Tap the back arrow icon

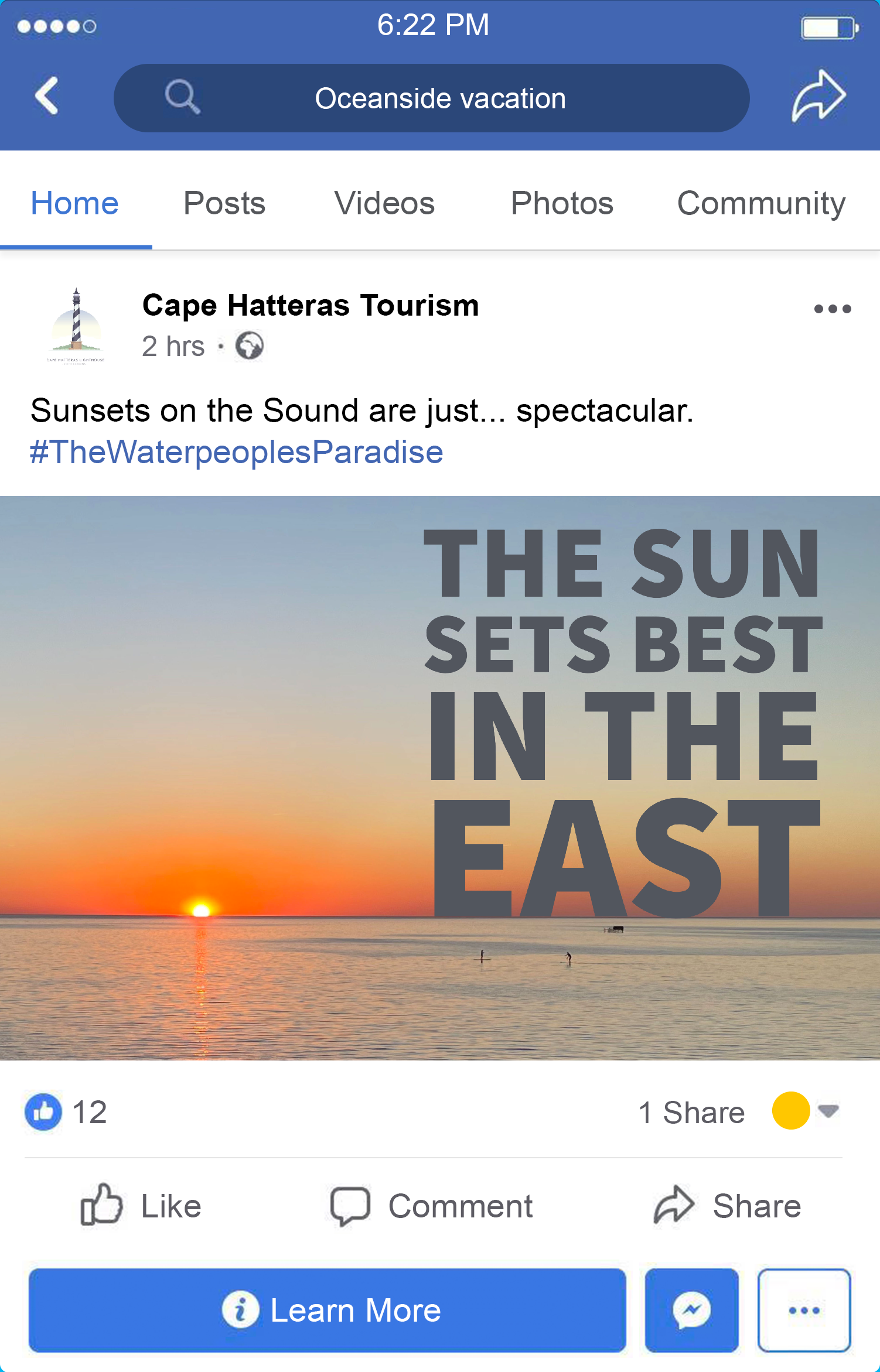(46, 95)
